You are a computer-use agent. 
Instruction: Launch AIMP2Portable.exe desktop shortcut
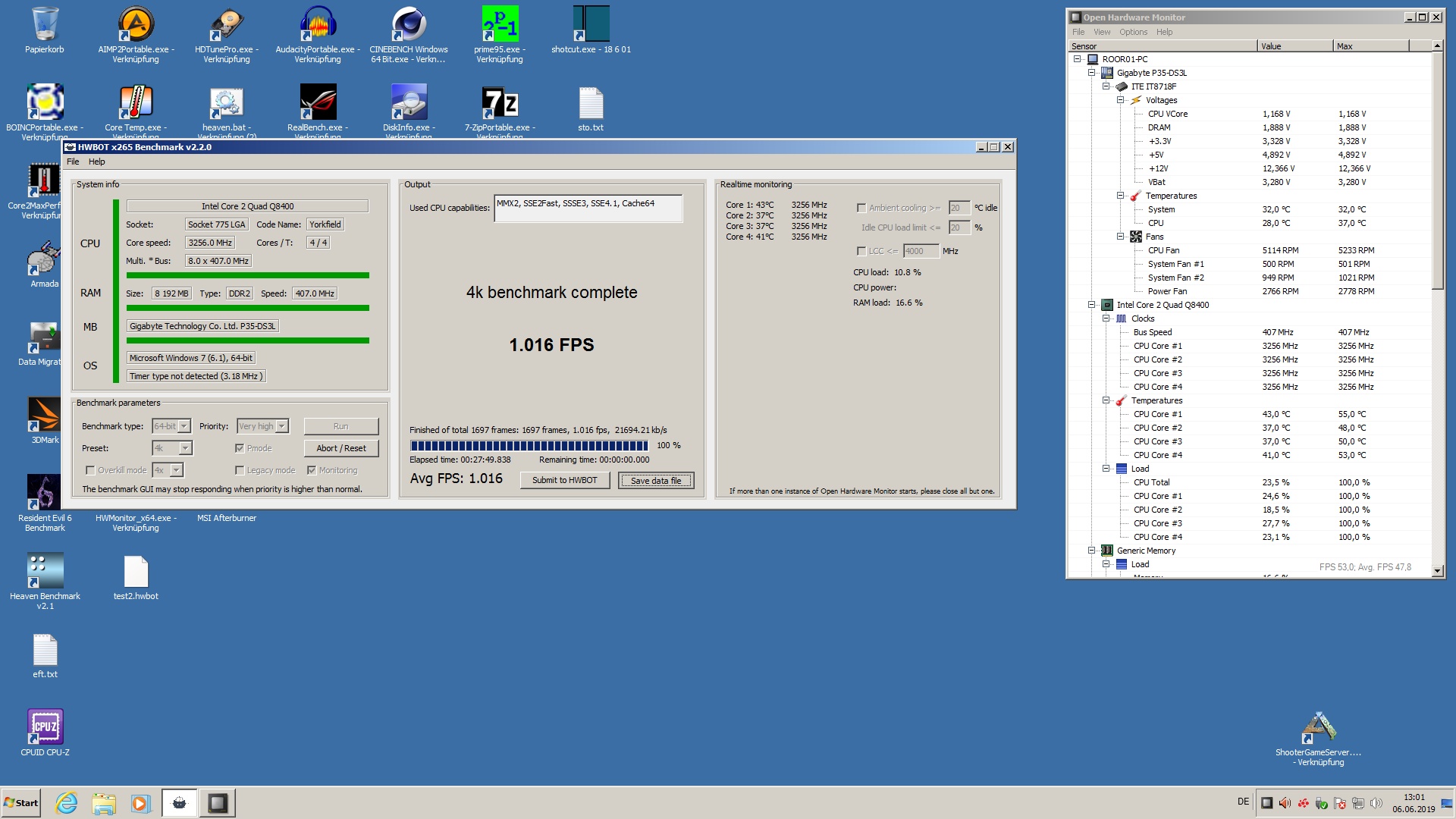pyautogui.click(x=136, y=24)
